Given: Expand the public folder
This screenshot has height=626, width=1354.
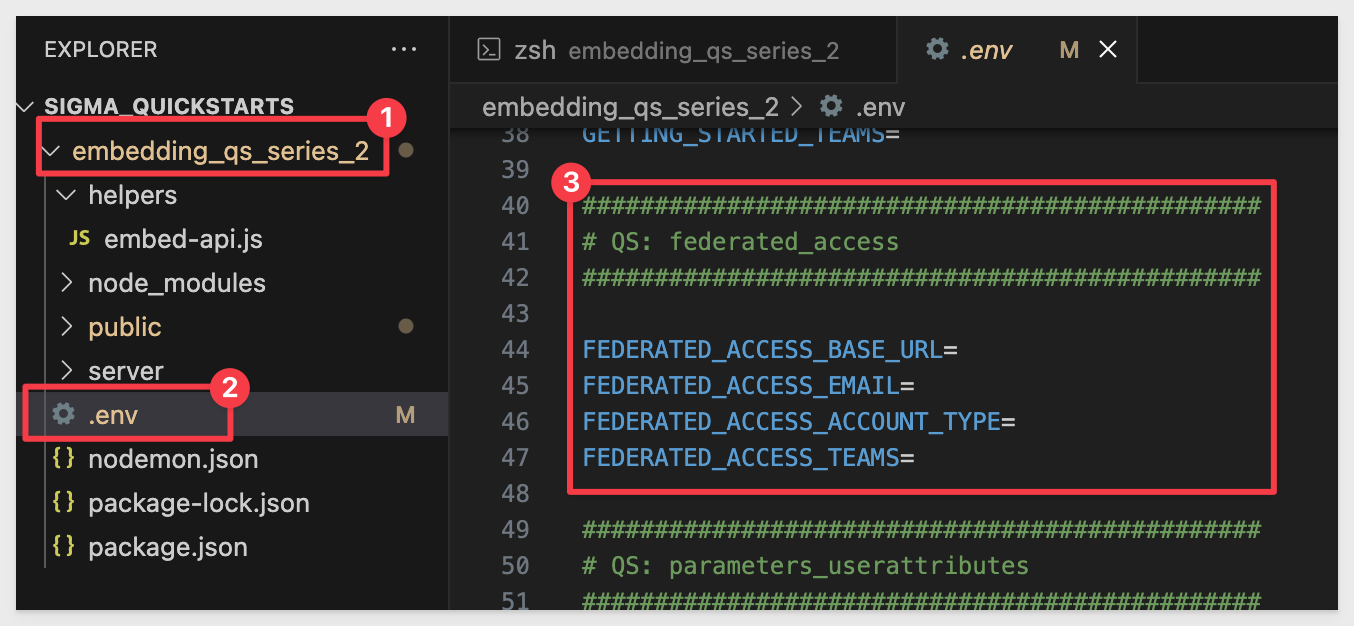Looking at the screenshot, I should [x=67, y=327].
